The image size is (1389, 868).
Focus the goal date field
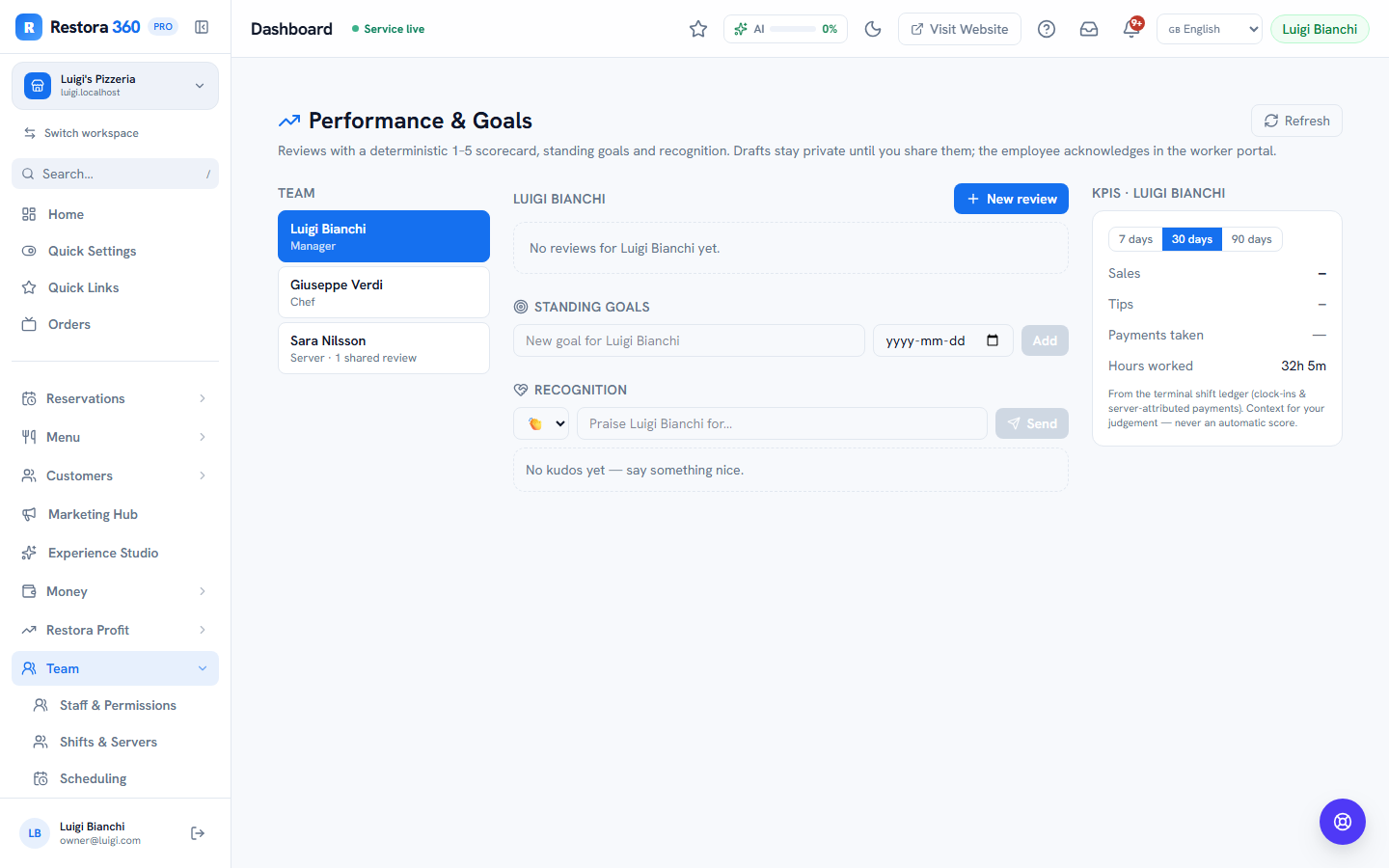point(943,340)
